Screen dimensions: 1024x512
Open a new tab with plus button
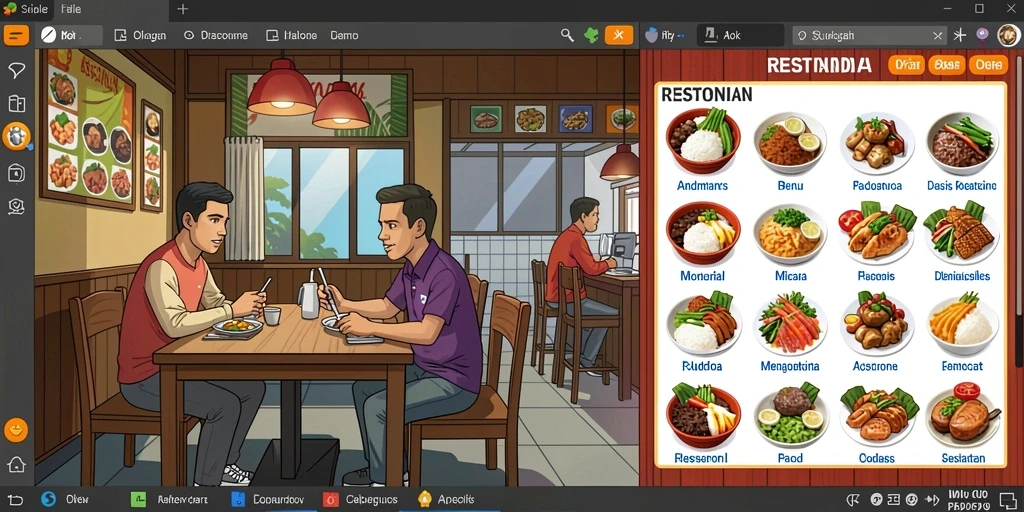click(183, 9)
